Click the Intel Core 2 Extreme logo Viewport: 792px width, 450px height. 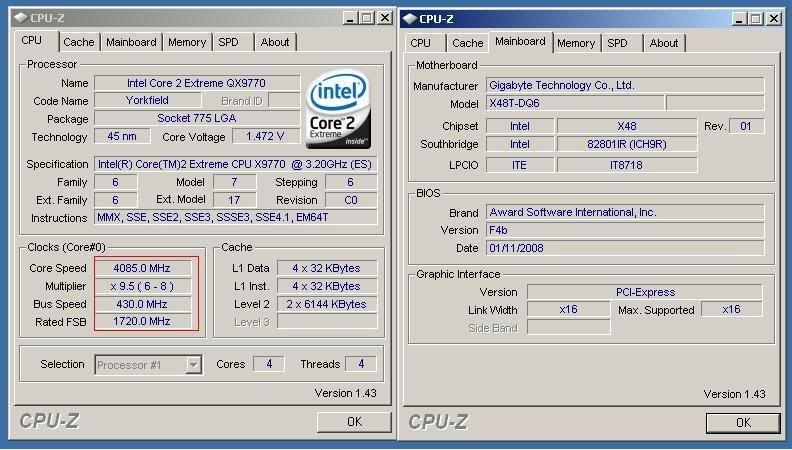(x=338, y=109)
